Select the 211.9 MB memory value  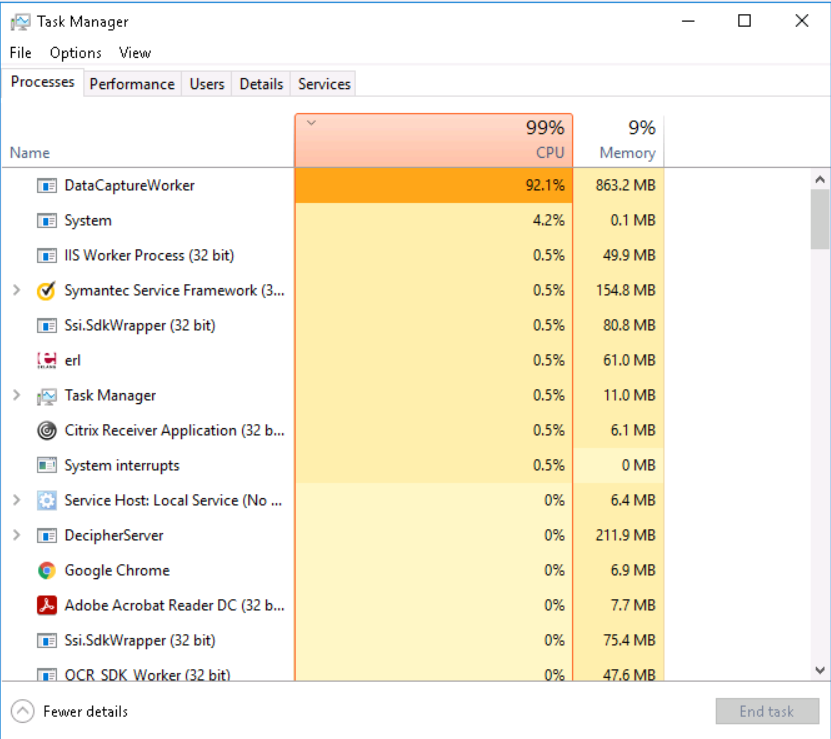625,535
